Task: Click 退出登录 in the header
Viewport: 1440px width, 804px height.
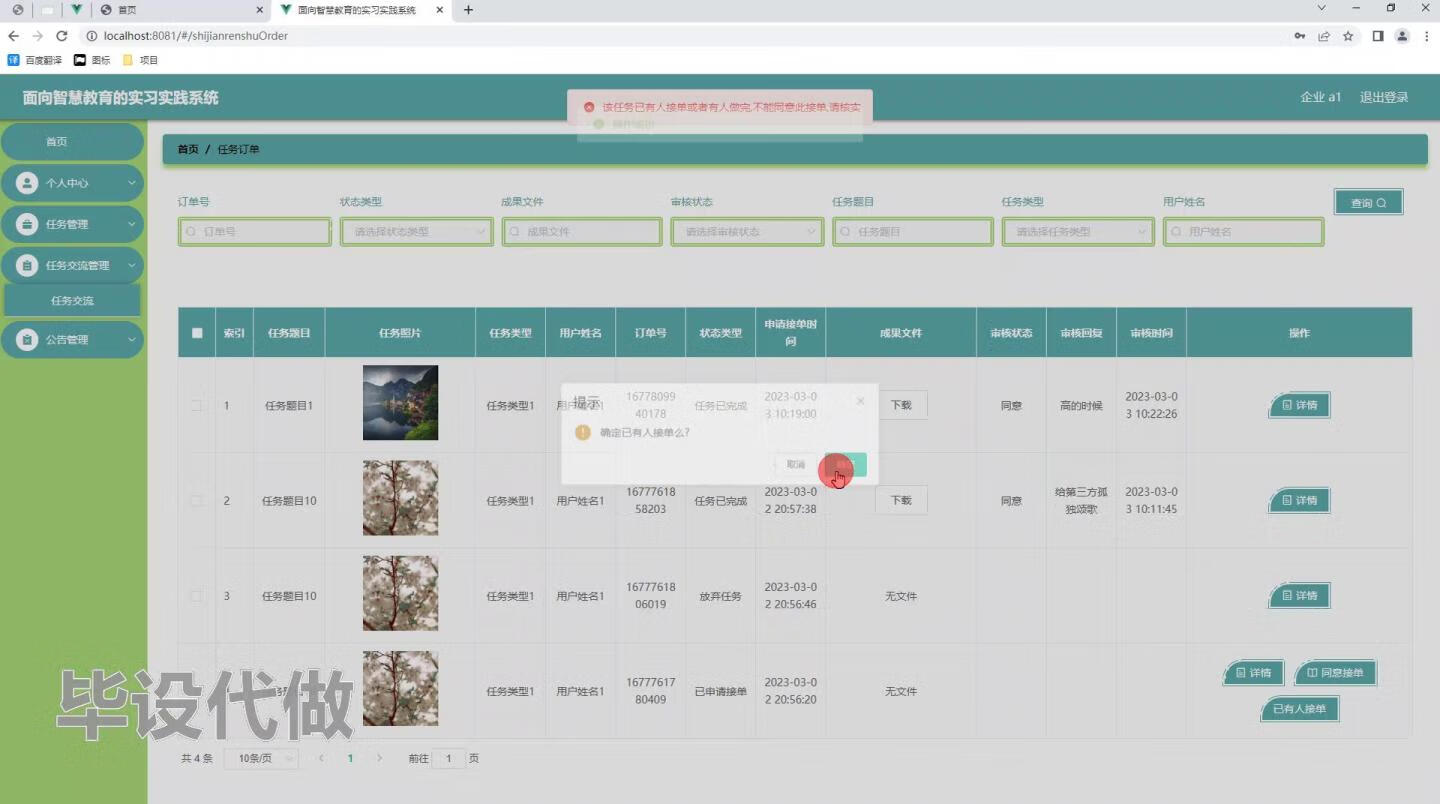Action: point(1384,97)
